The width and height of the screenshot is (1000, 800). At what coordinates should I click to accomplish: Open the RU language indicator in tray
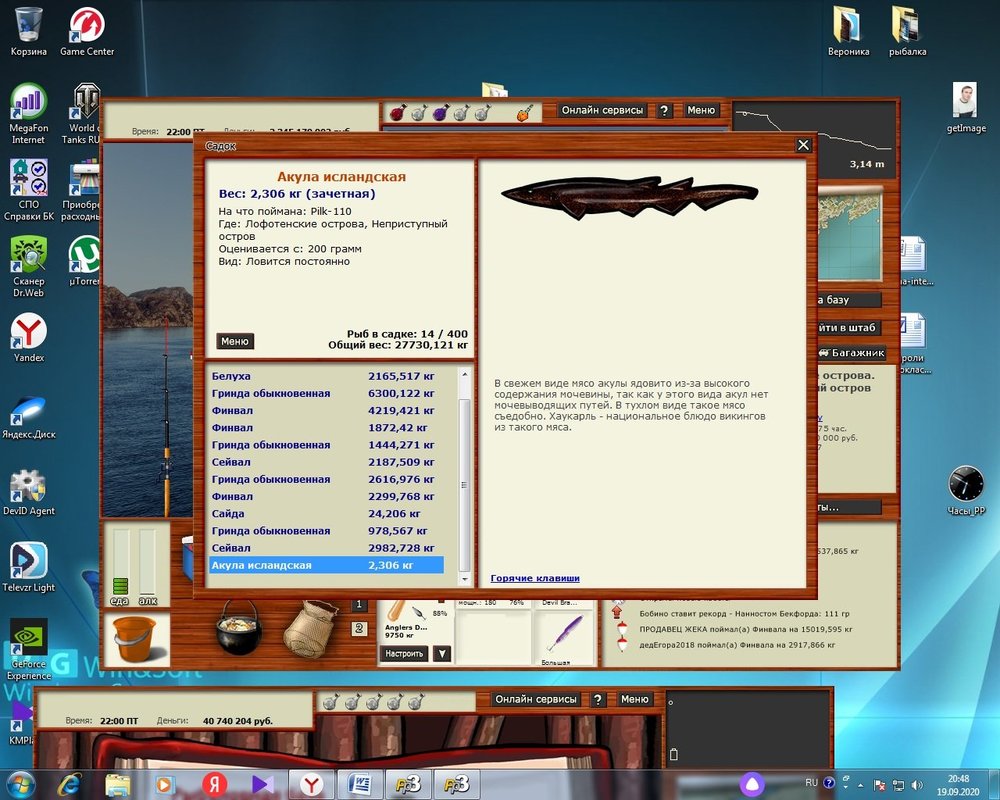[811, 781]
